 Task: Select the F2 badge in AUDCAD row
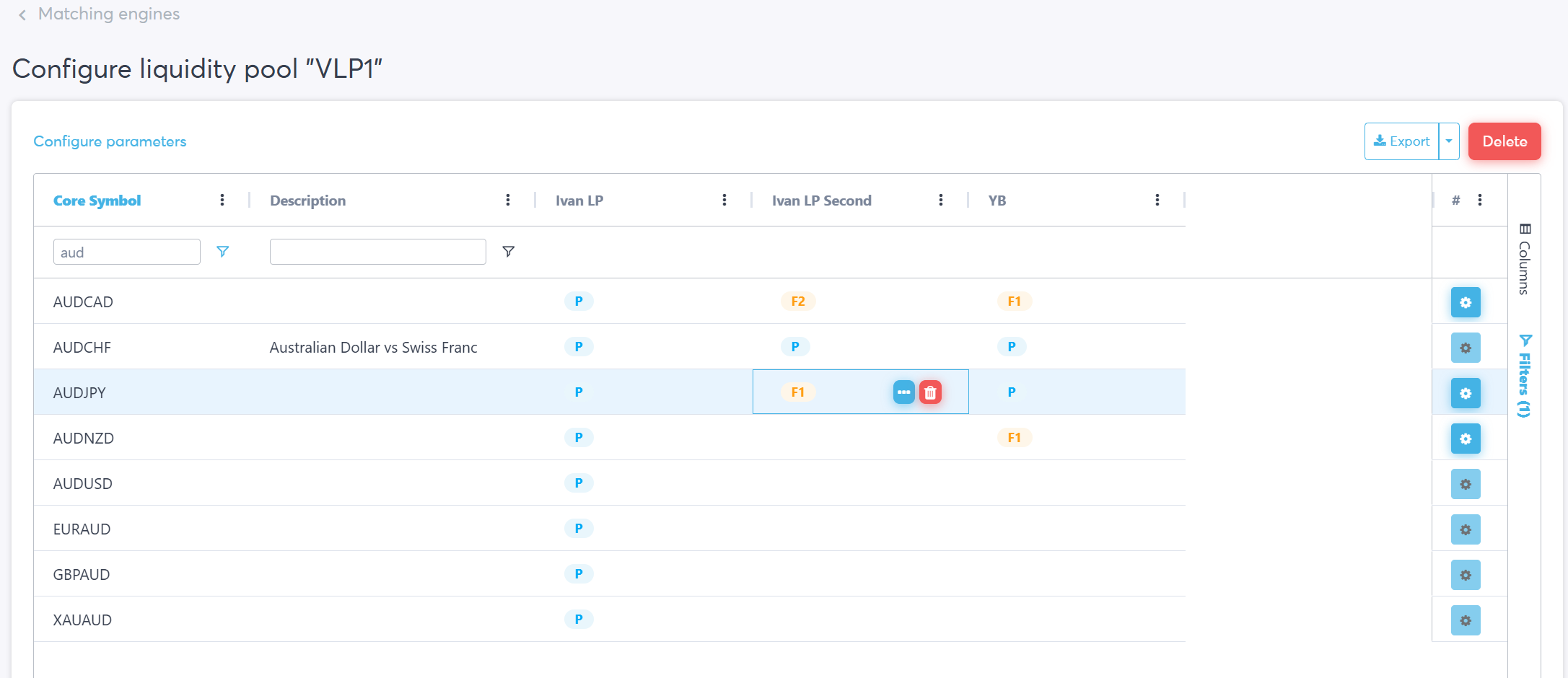797,301
